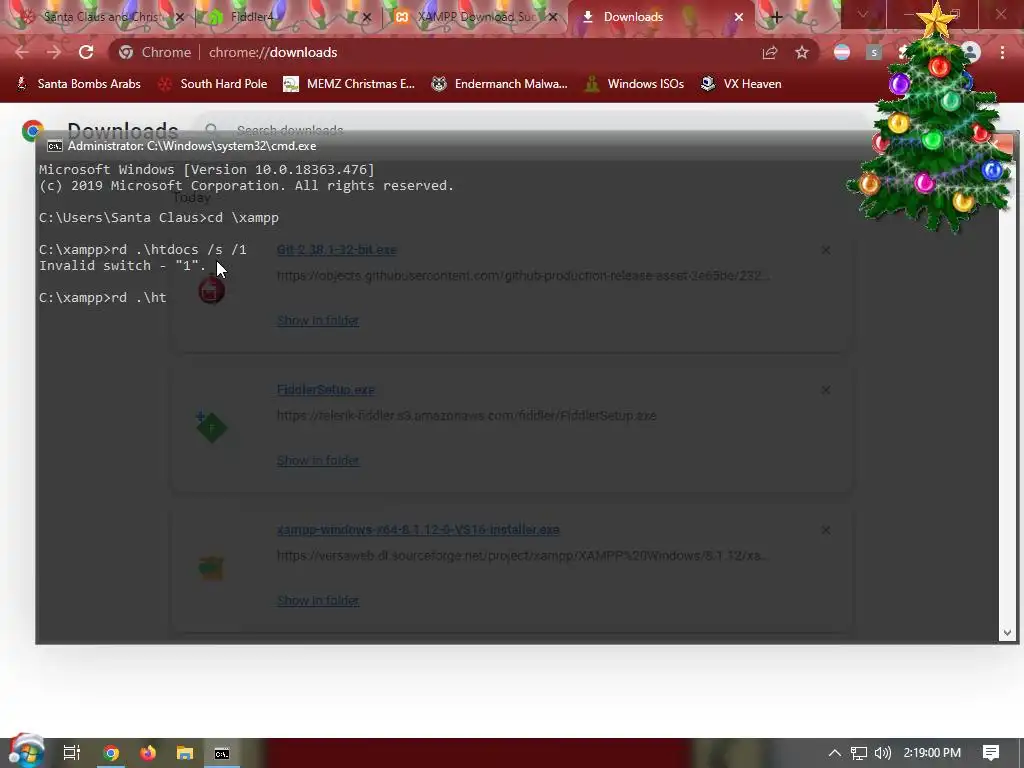1024x768 pixels.
Task: Open the volume tray icon
Action: point(882,753)
